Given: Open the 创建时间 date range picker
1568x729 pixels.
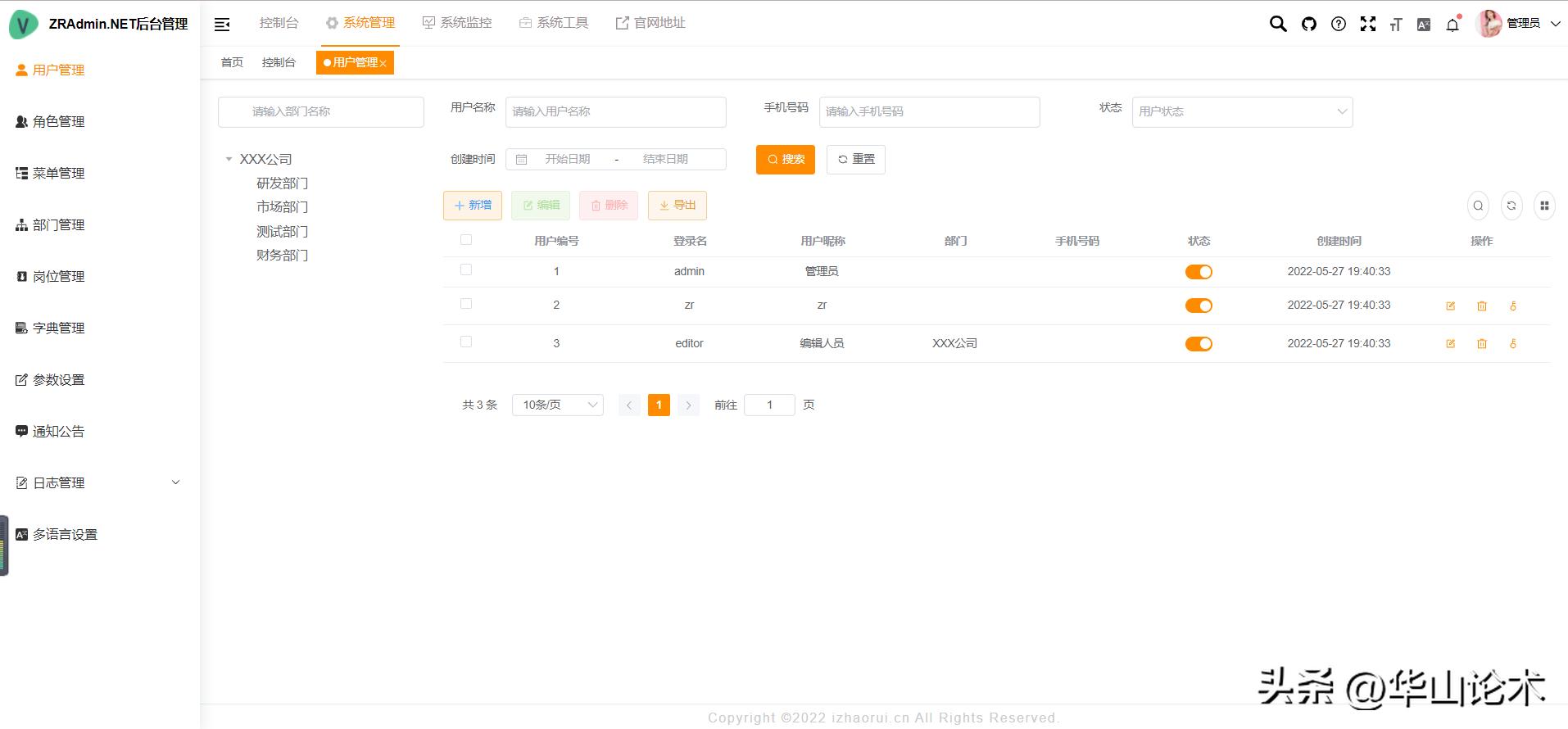Looking at the screenshot, I should 616,159.
